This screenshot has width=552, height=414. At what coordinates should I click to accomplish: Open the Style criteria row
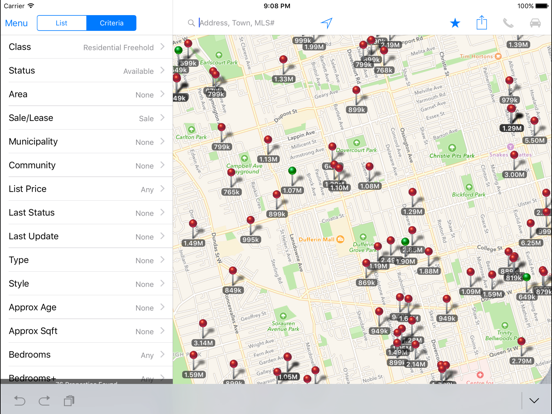pos(87,283)
